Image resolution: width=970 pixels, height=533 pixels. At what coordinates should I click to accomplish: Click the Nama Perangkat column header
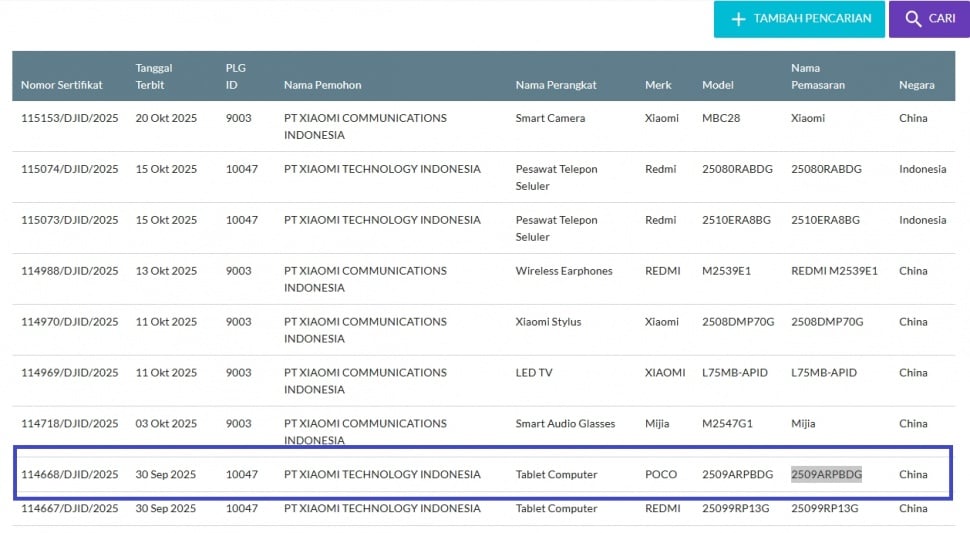(556, 85)
